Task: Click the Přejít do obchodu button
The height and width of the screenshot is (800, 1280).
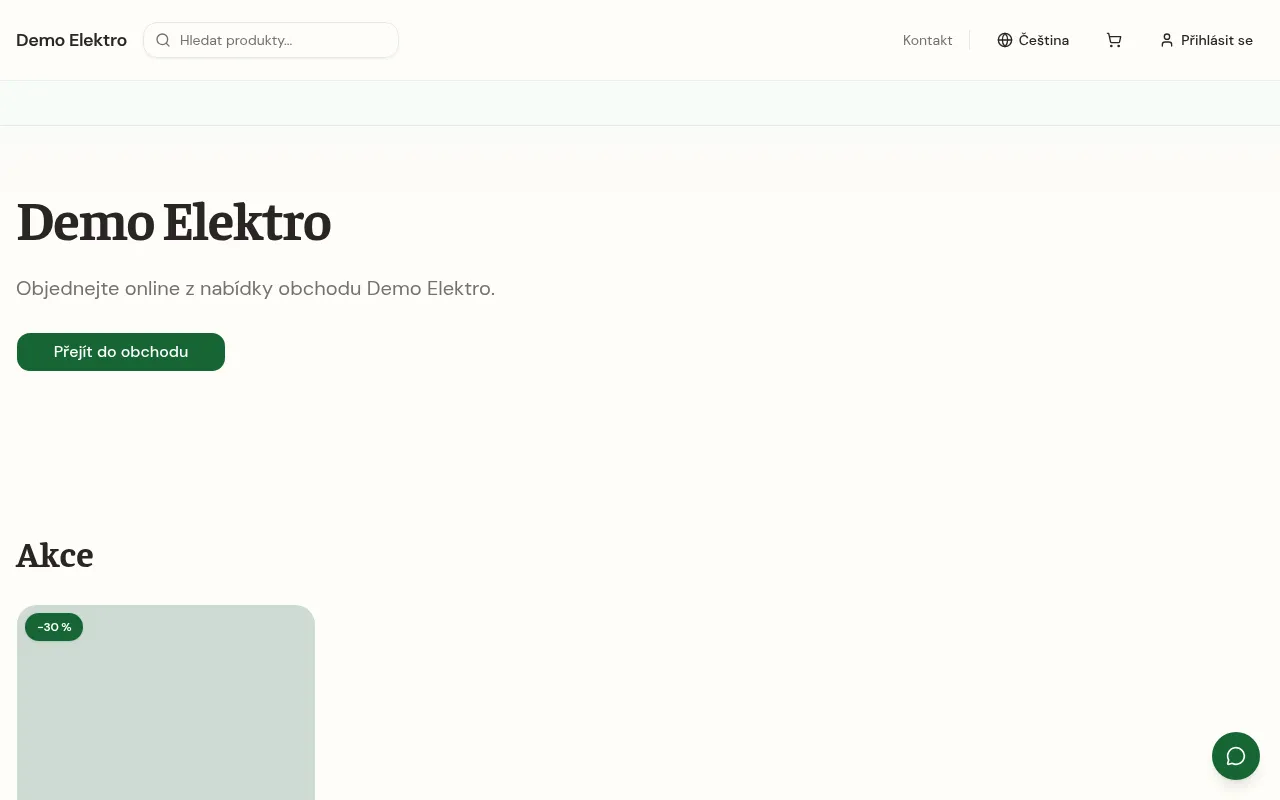Action: point(121,352)
